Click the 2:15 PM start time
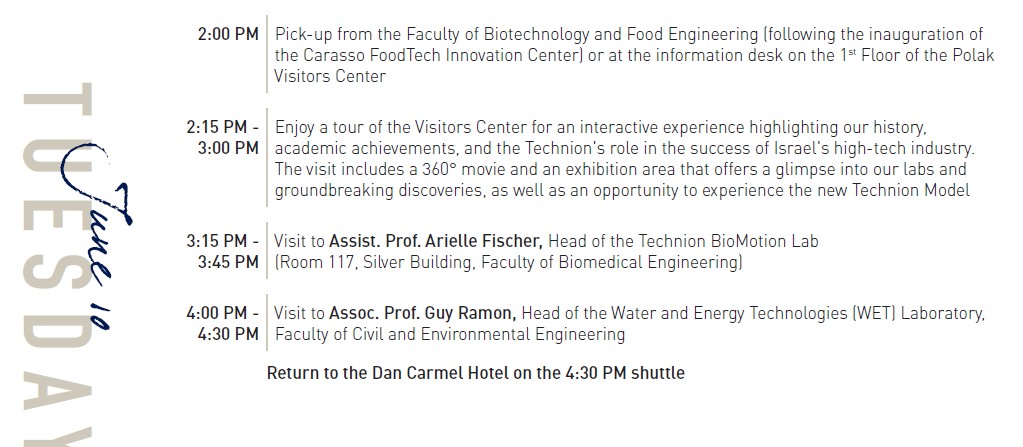 pos(223,128)
